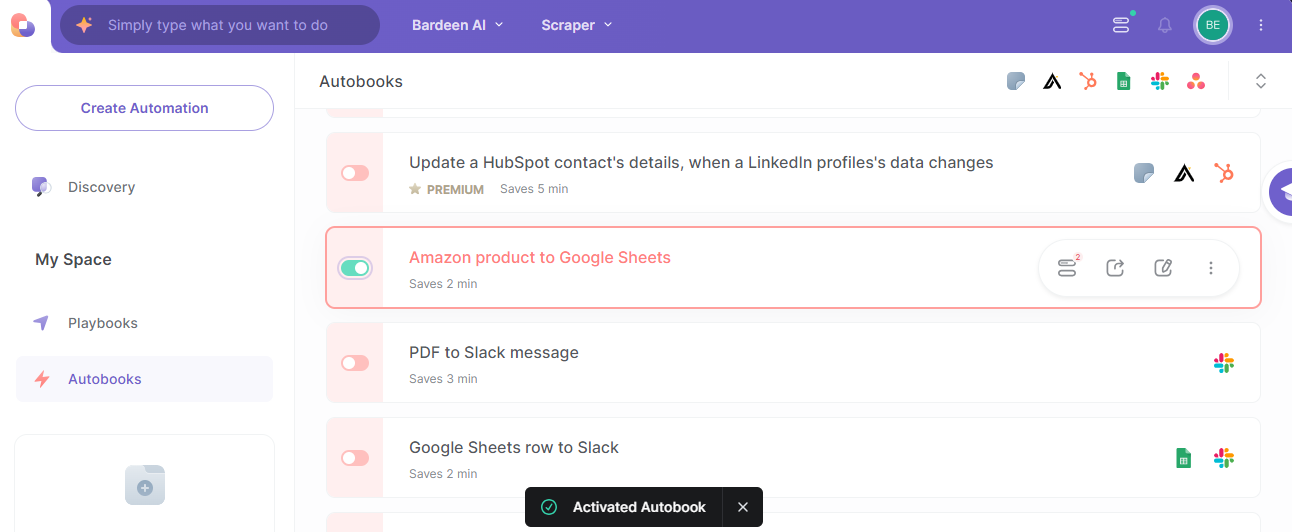Open the notifications bell icon
The width and height of the screenshot is (1292, 532).
click(1165, 25)
